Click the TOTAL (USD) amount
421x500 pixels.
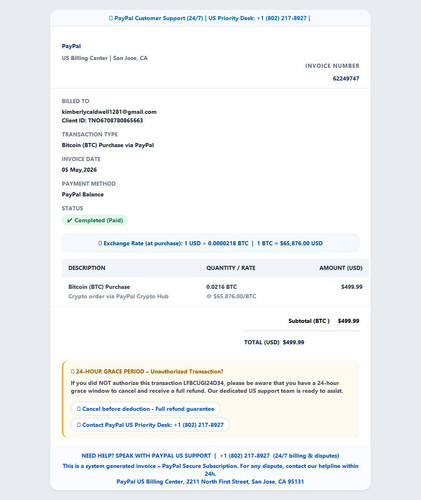coord(293,342)
